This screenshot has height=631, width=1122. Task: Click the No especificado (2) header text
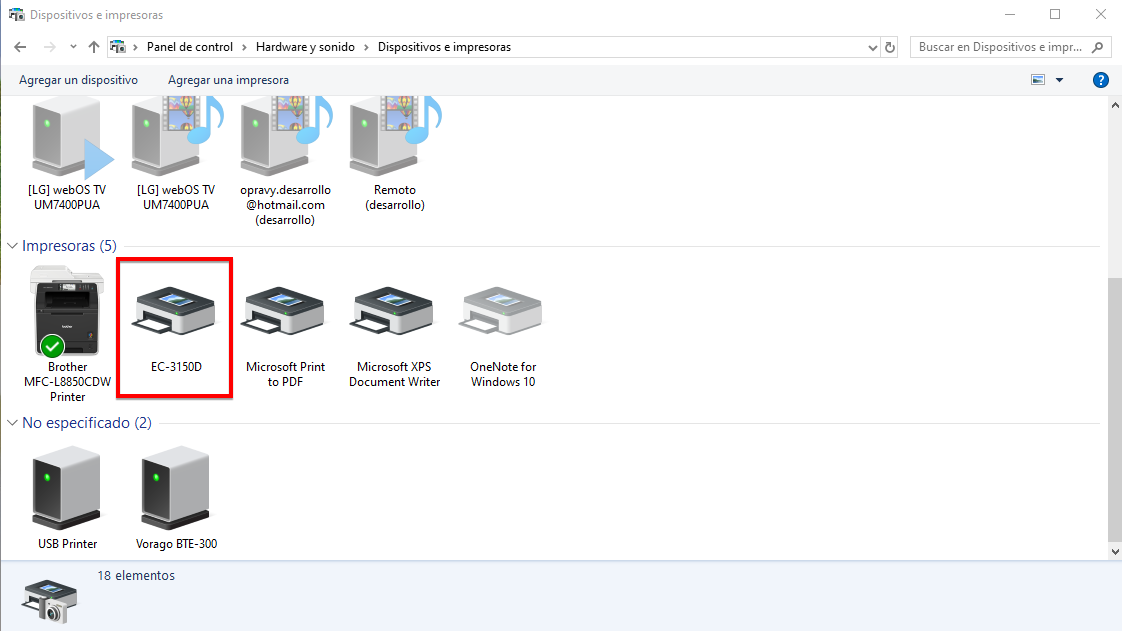pos(87,423)
